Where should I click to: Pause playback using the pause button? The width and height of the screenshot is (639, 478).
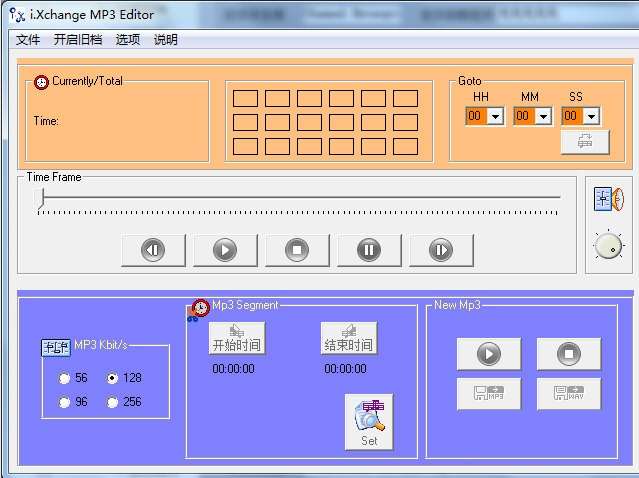click(369, 250)
